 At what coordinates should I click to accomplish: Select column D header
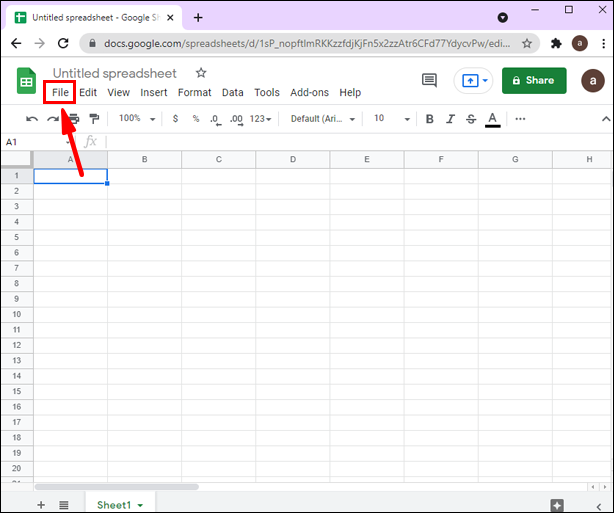point(293,159)
